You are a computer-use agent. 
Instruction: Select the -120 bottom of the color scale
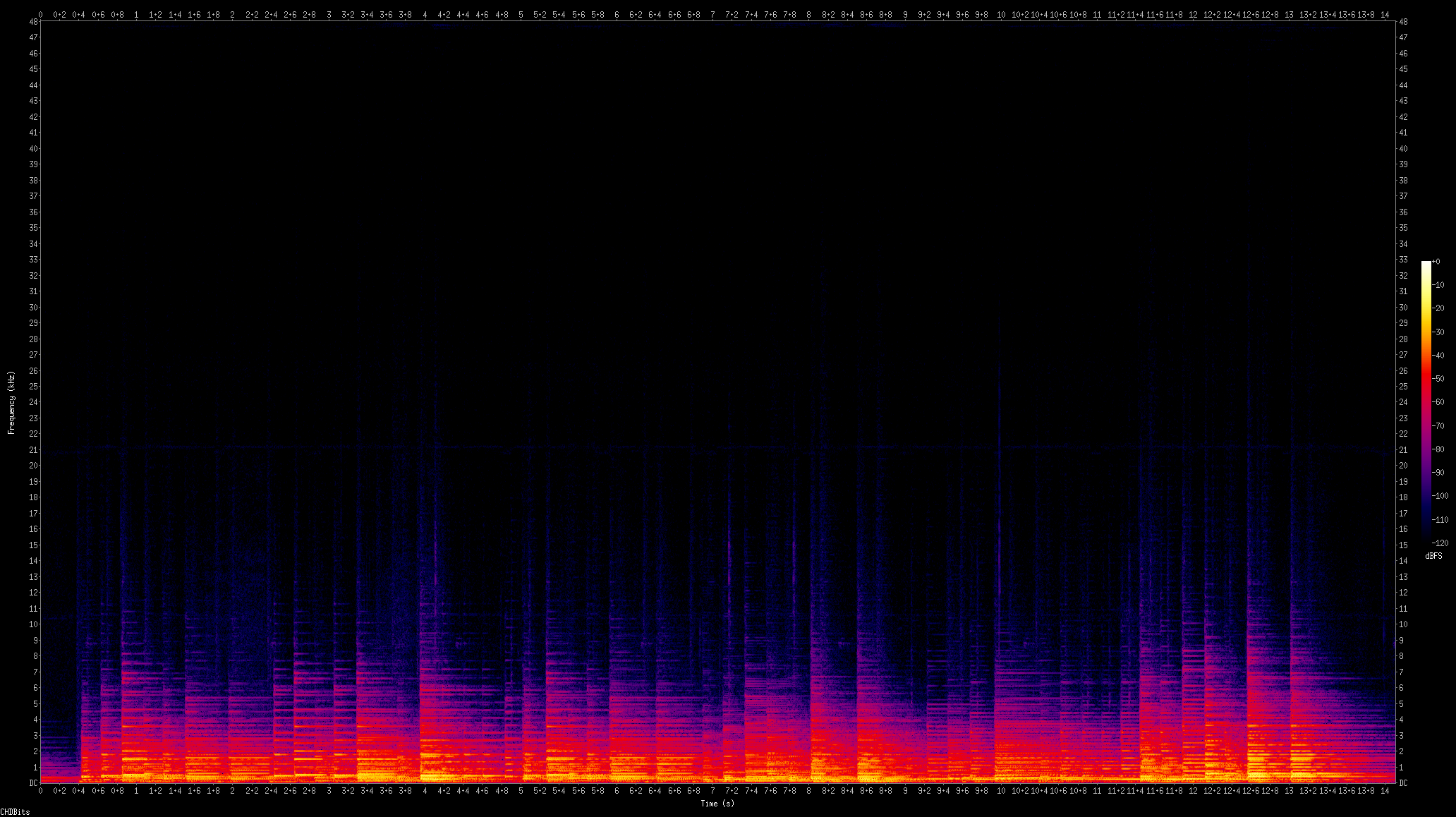(x=1440, y=543)
